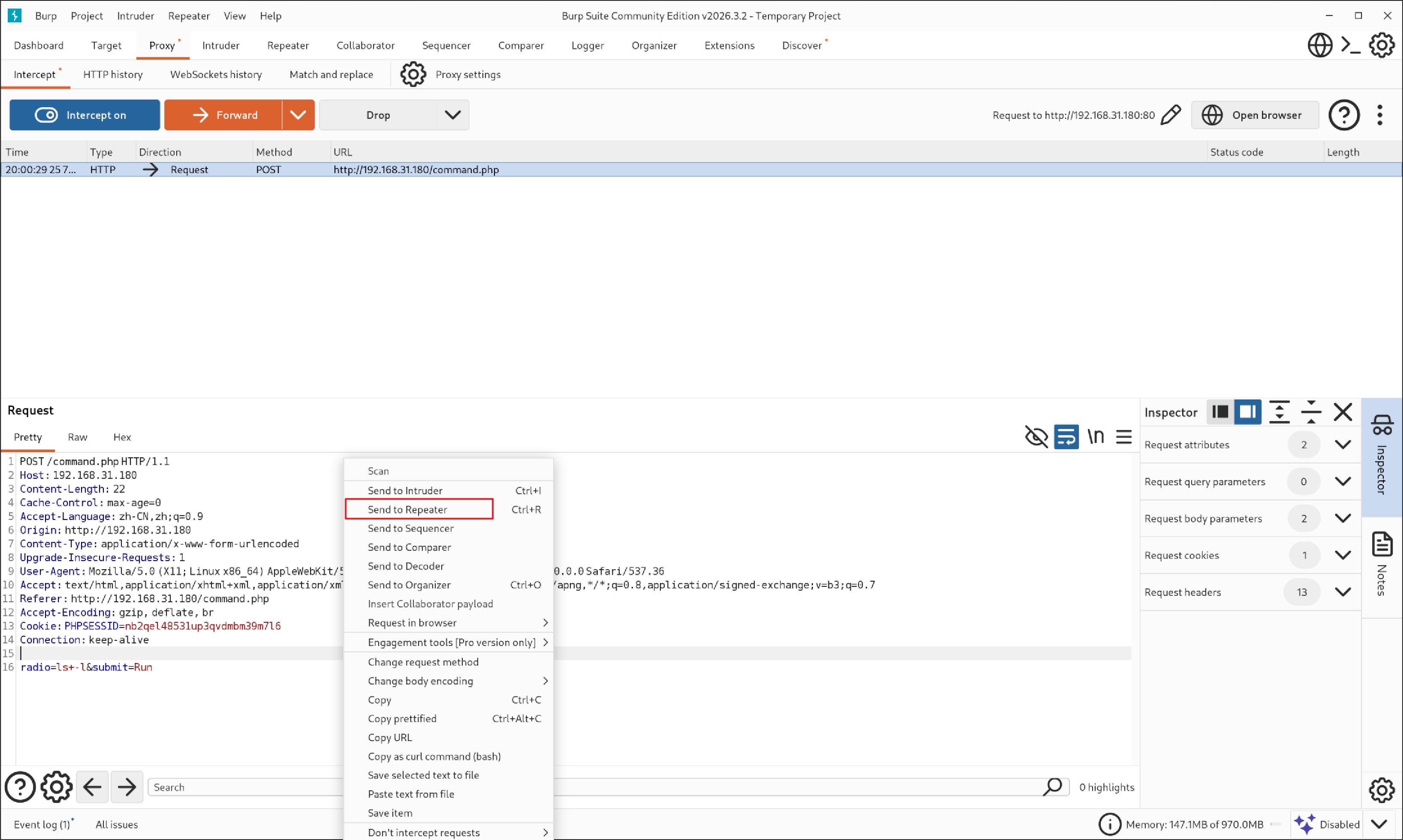Viewport: 1403px width, 840px height.
Task: Select Change request method
Action: click(x=449, y=662)
